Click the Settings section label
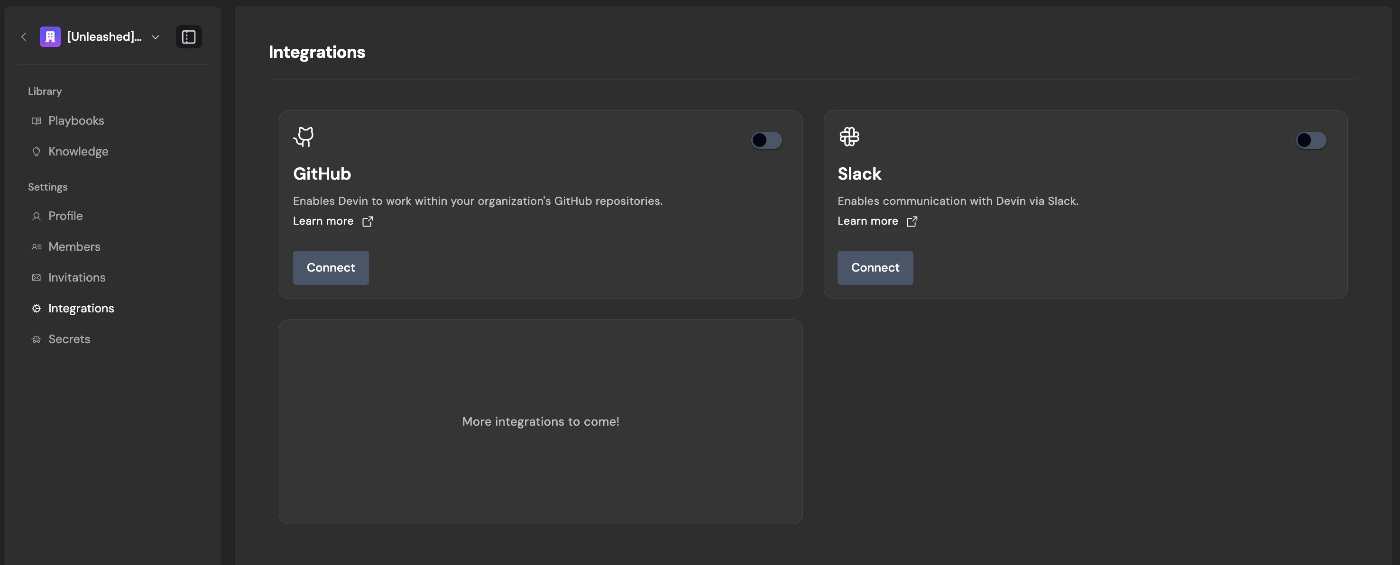Image resolution: width=1400 pixels, height=565 pixels. coord(48,187)
